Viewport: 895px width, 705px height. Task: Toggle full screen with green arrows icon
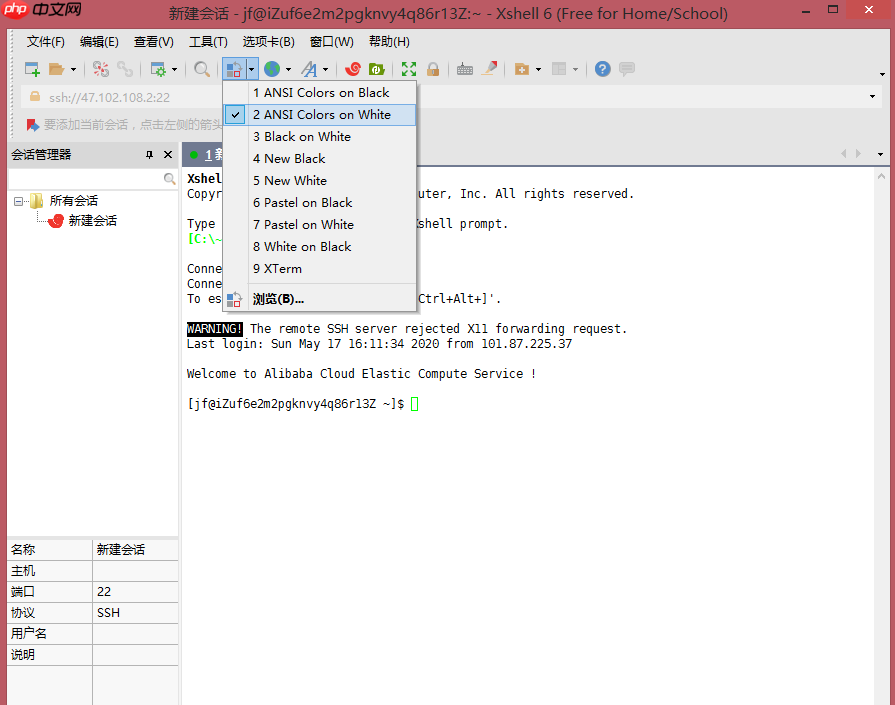[409, 69]
